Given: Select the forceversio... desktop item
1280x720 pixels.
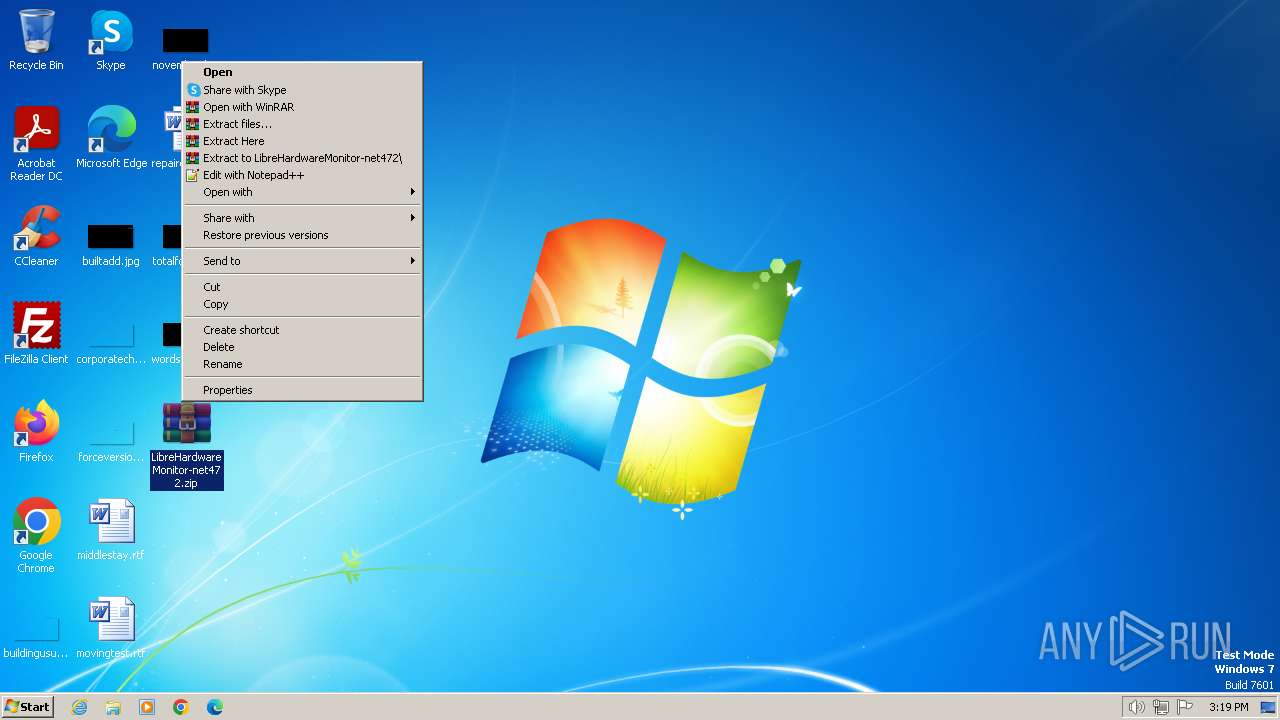Looking at the screenshot, I should 111,443.
